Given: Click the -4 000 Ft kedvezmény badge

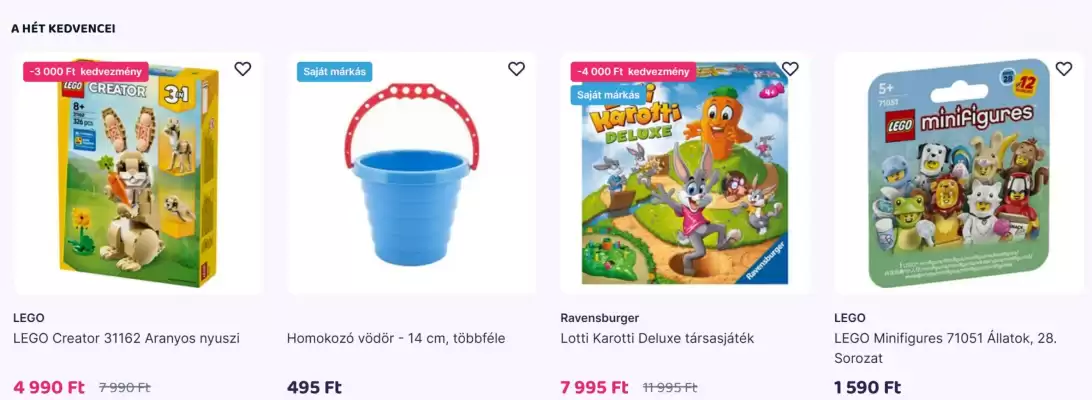Looking at the screenshot, I should [x=634, y=71].
